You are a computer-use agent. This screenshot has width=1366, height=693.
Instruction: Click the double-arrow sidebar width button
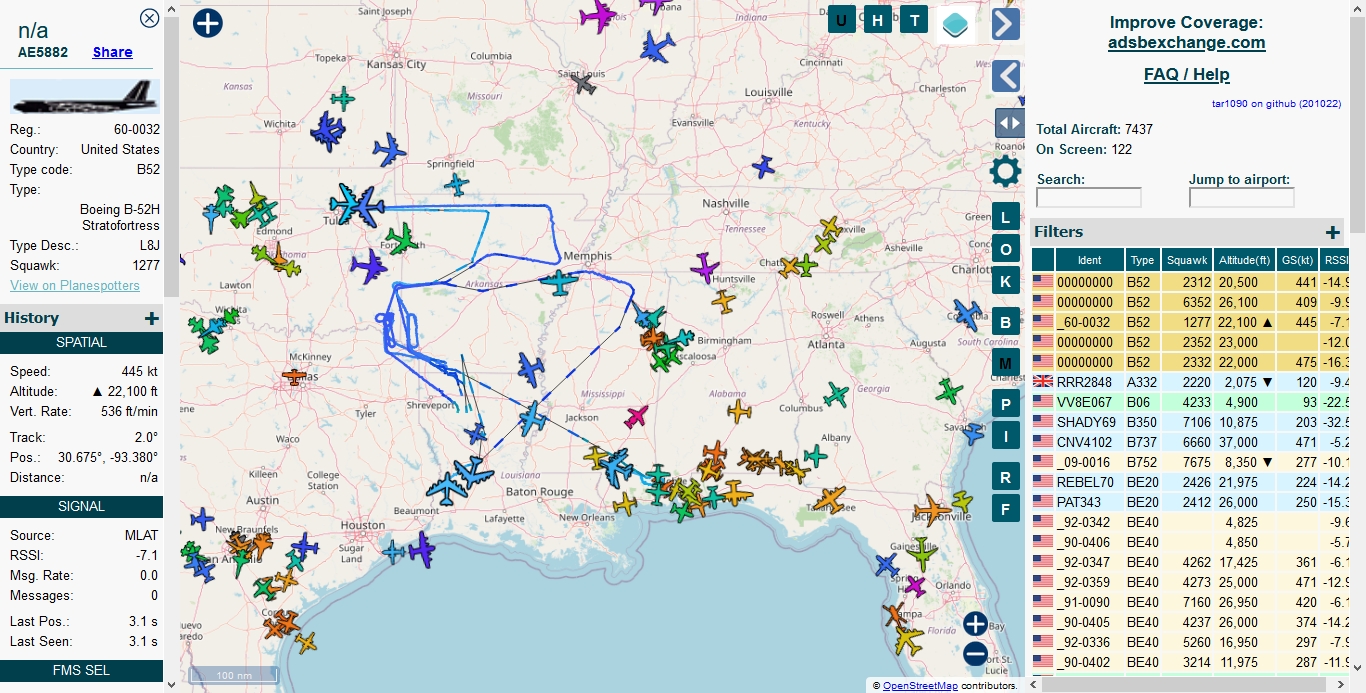[x=1010, y=124]
